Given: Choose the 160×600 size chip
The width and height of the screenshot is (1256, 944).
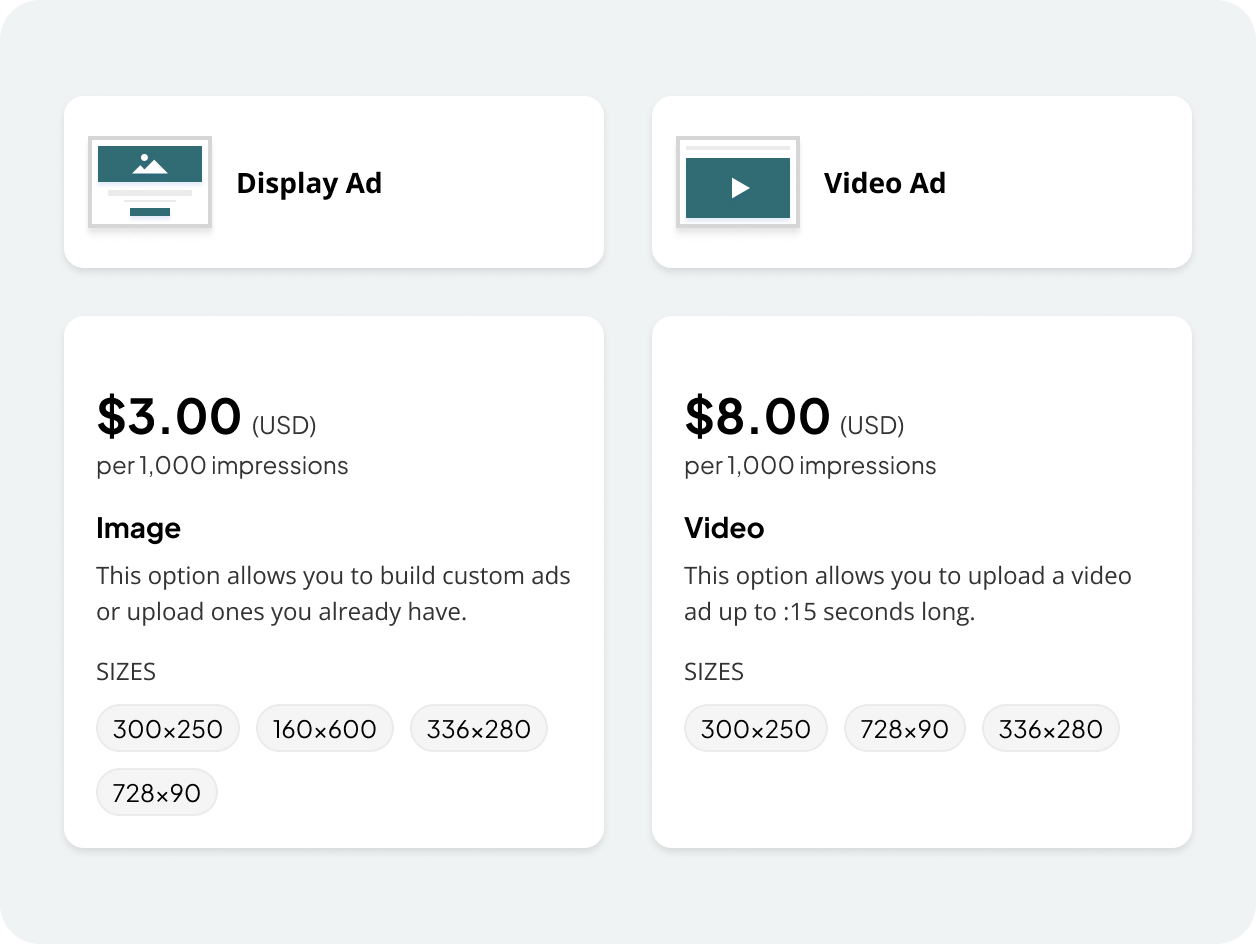Looking at the screenshot, I should click(x=325, y=729).
